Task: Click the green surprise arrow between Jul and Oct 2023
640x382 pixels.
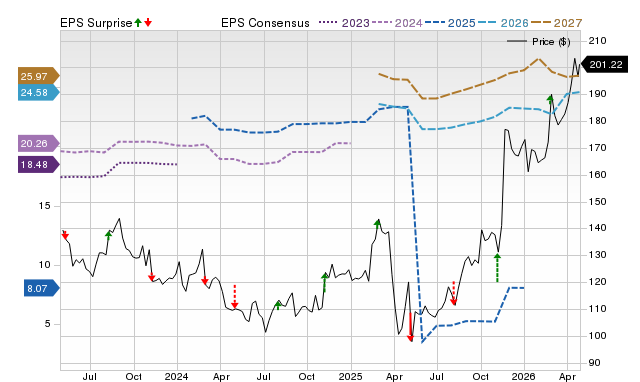Action: click(108, 235)
